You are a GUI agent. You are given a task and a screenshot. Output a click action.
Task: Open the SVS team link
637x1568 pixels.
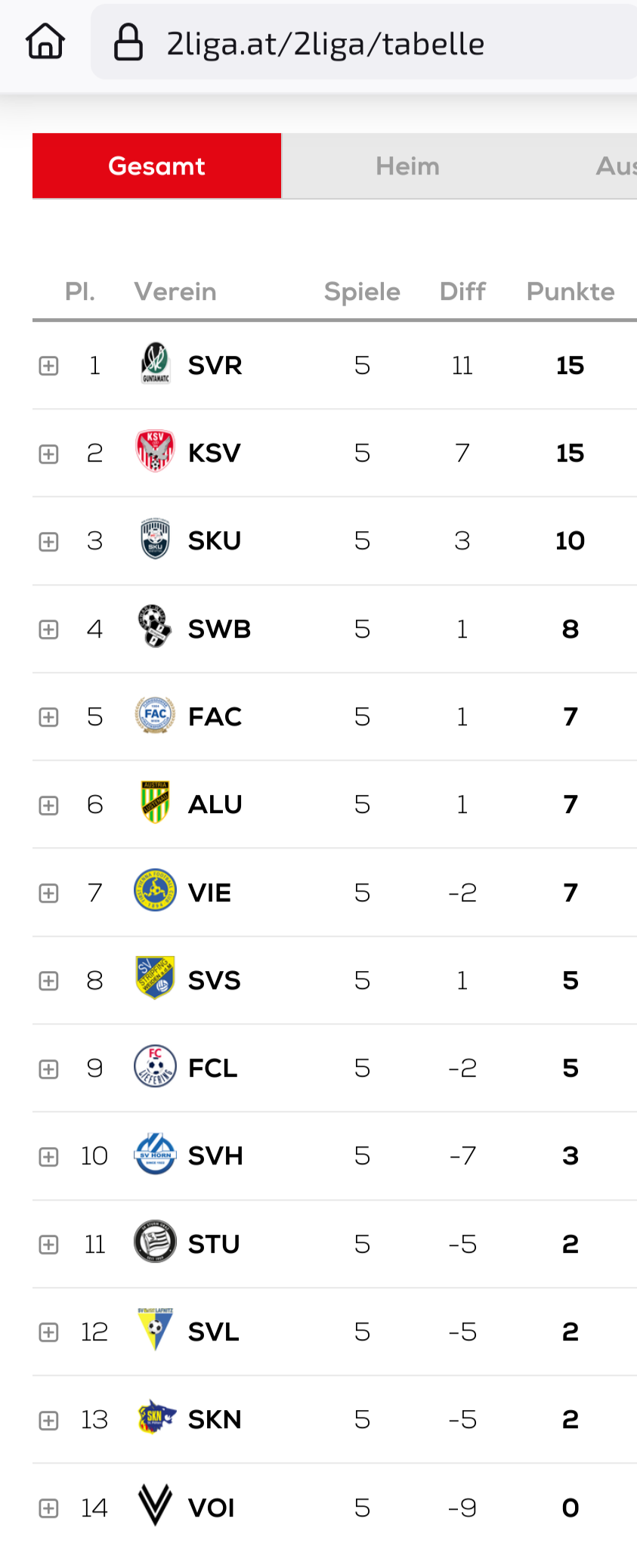[x=214, y=980]
